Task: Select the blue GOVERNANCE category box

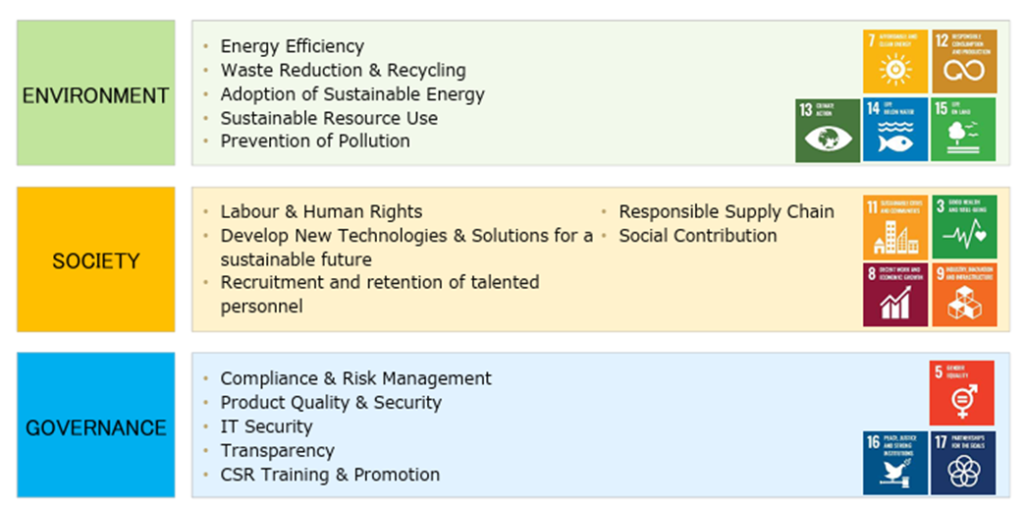Action: coord(96,425)
